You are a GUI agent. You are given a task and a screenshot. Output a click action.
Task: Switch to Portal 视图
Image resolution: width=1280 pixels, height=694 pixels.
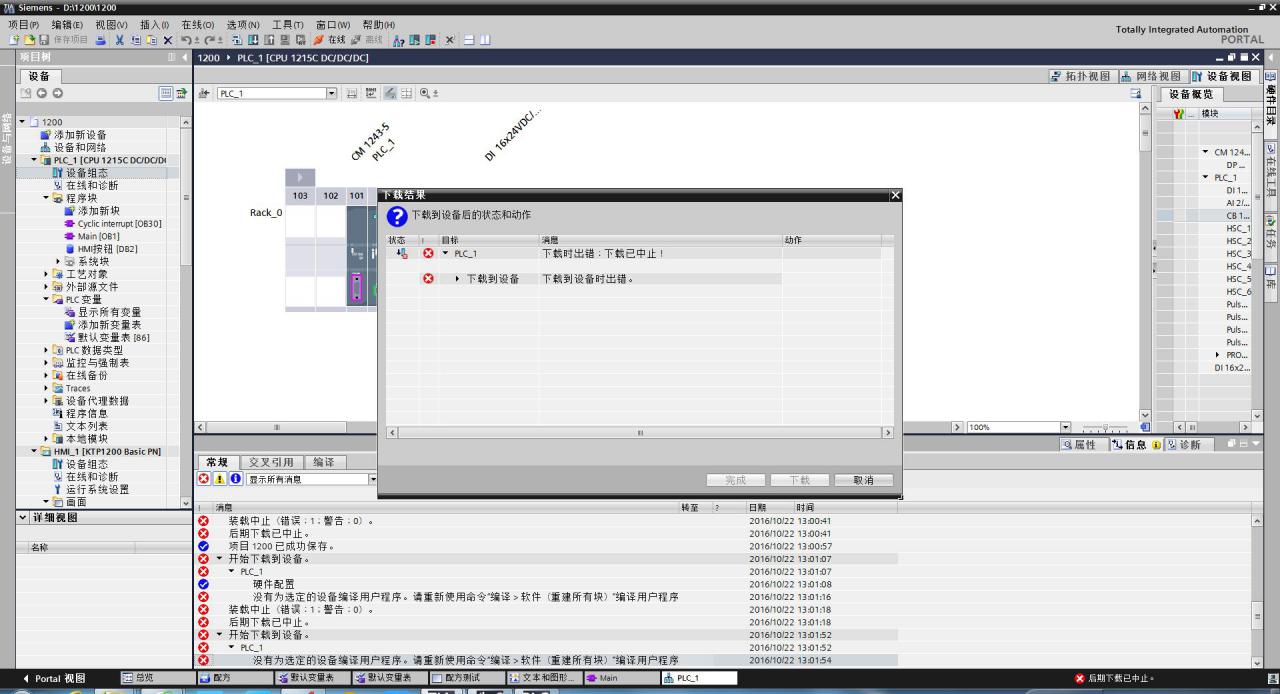coord(55,678)
